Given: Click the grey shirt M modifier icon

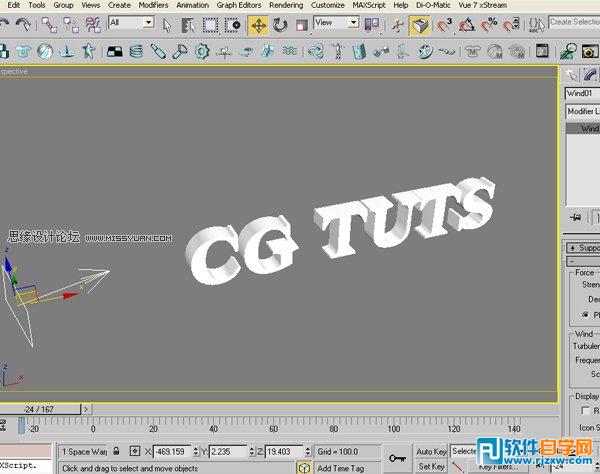Looking at the screenshot, I should [473, 51].
